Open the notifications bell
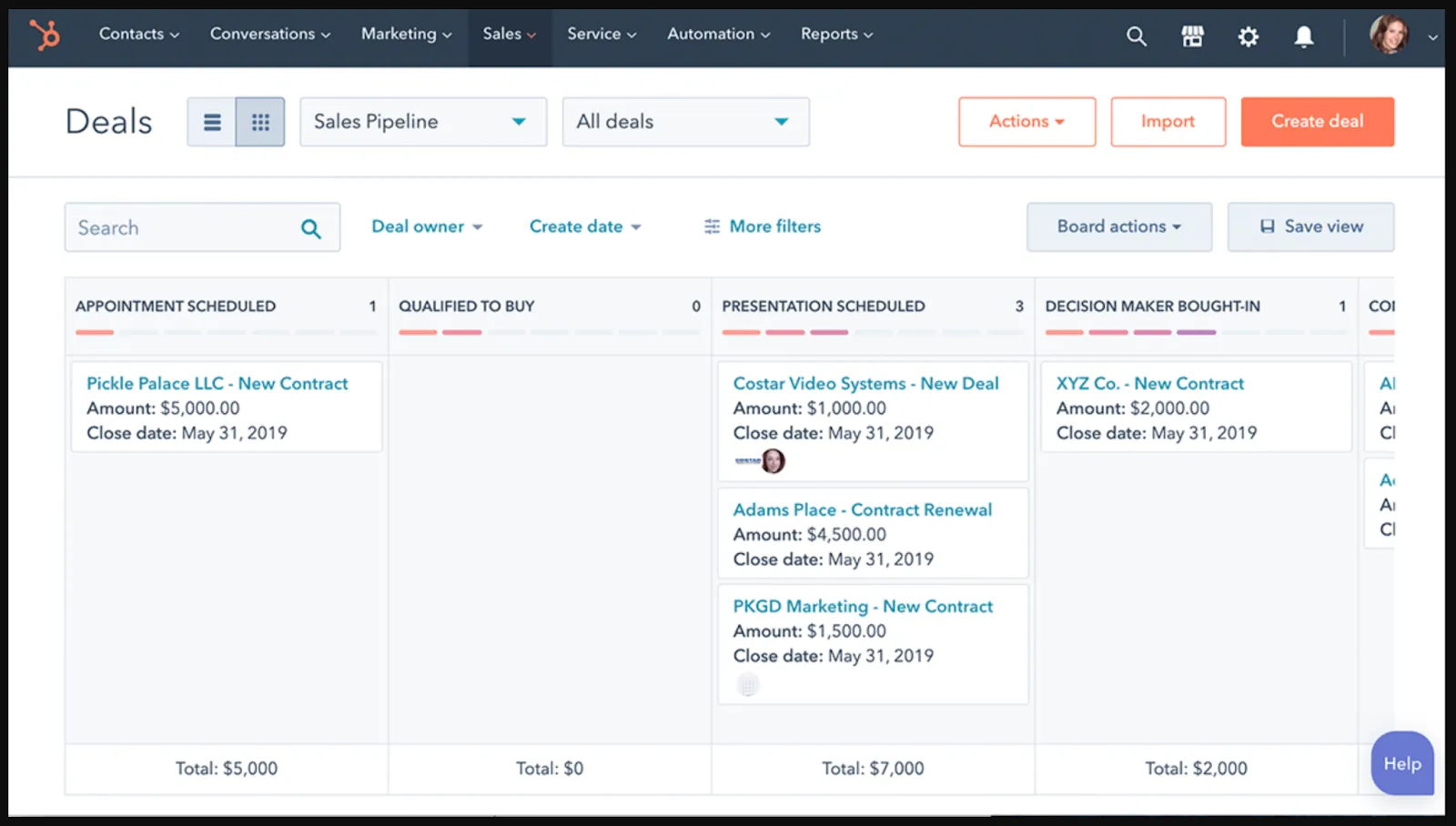 [1304, 35]
